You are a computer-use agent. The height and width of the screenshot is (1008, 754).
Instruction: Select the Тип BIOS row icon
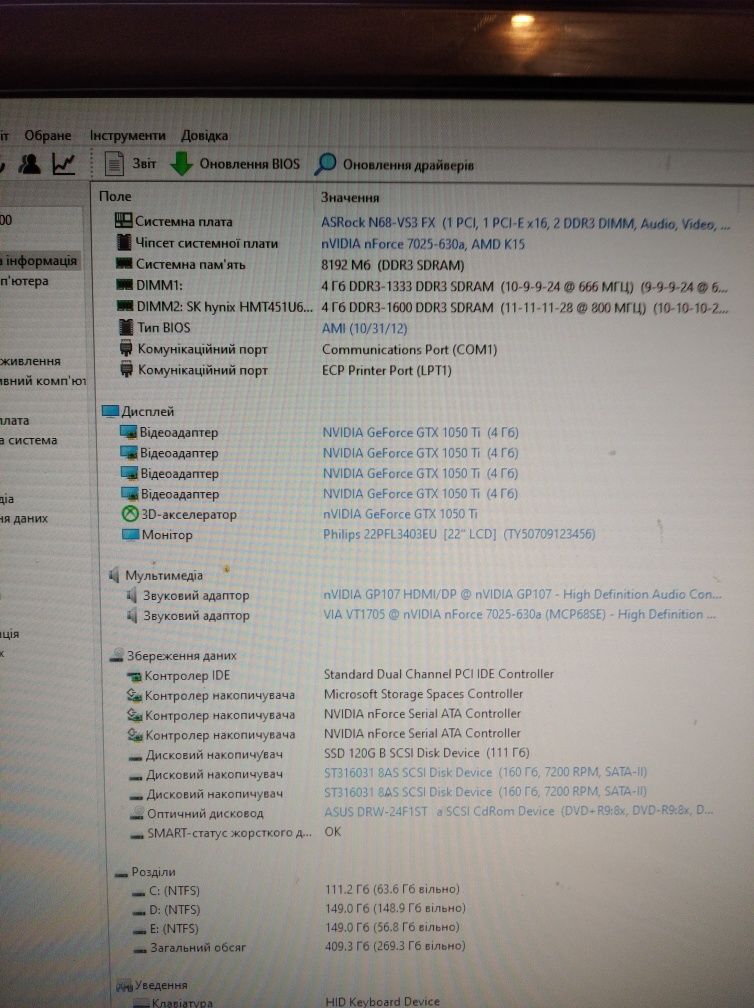(x=126, y=327)
